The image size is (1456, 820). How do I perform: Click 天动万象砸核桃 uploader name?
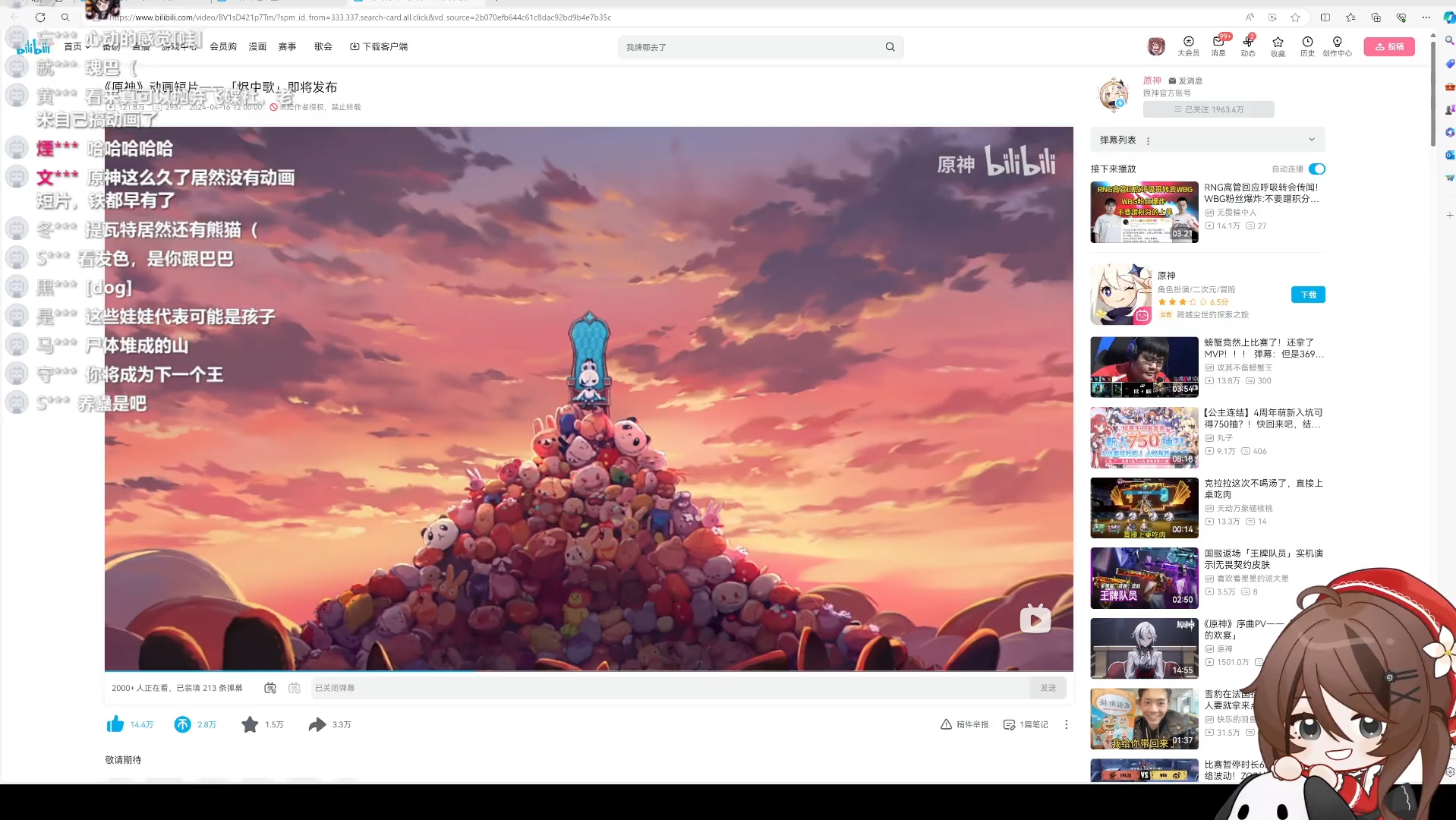[1244, 508]
